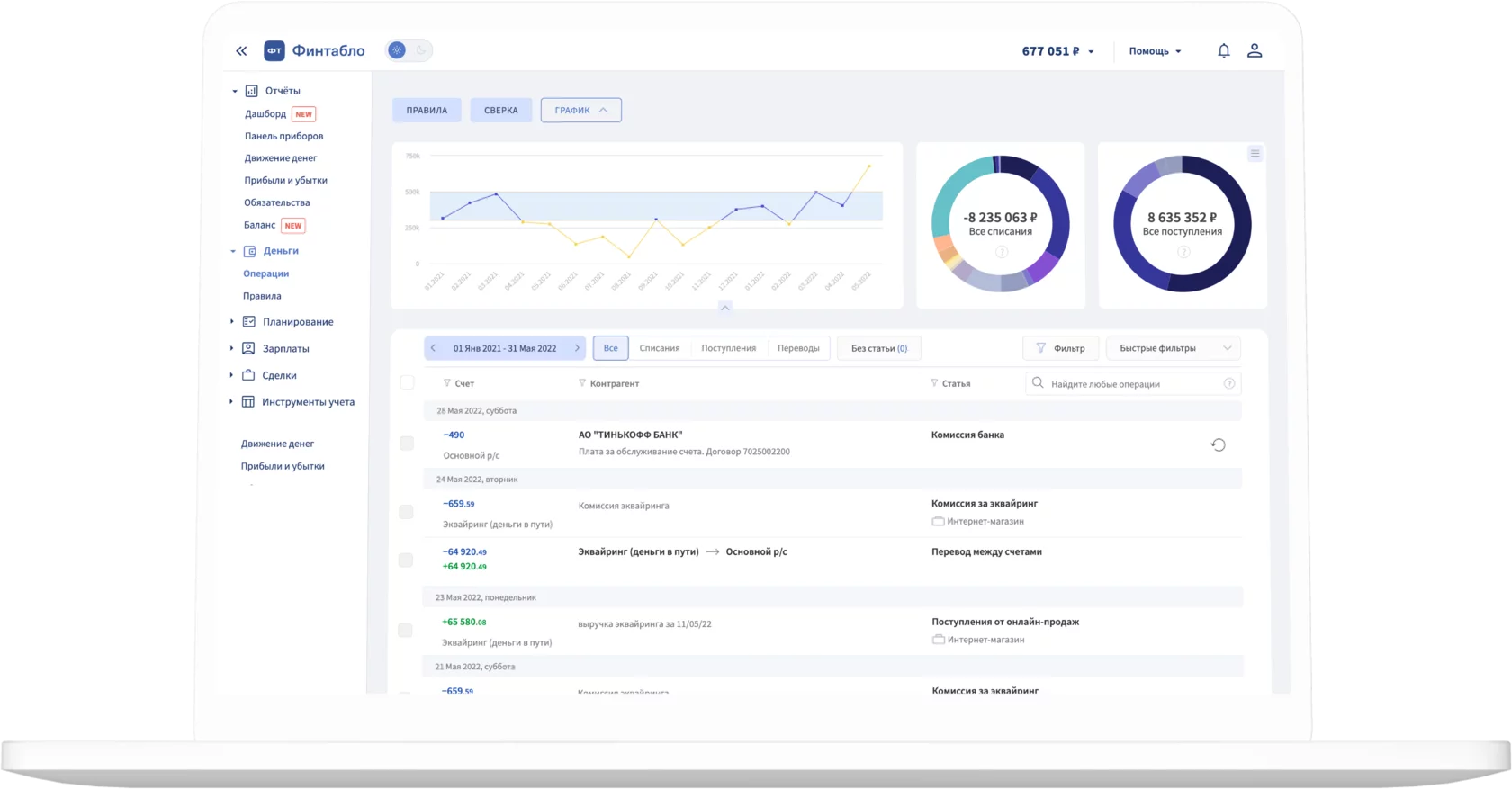Open the 677 051 ₽ balance dropdown
This screenshot has height=789, width=1512.
pos(1057,51)
